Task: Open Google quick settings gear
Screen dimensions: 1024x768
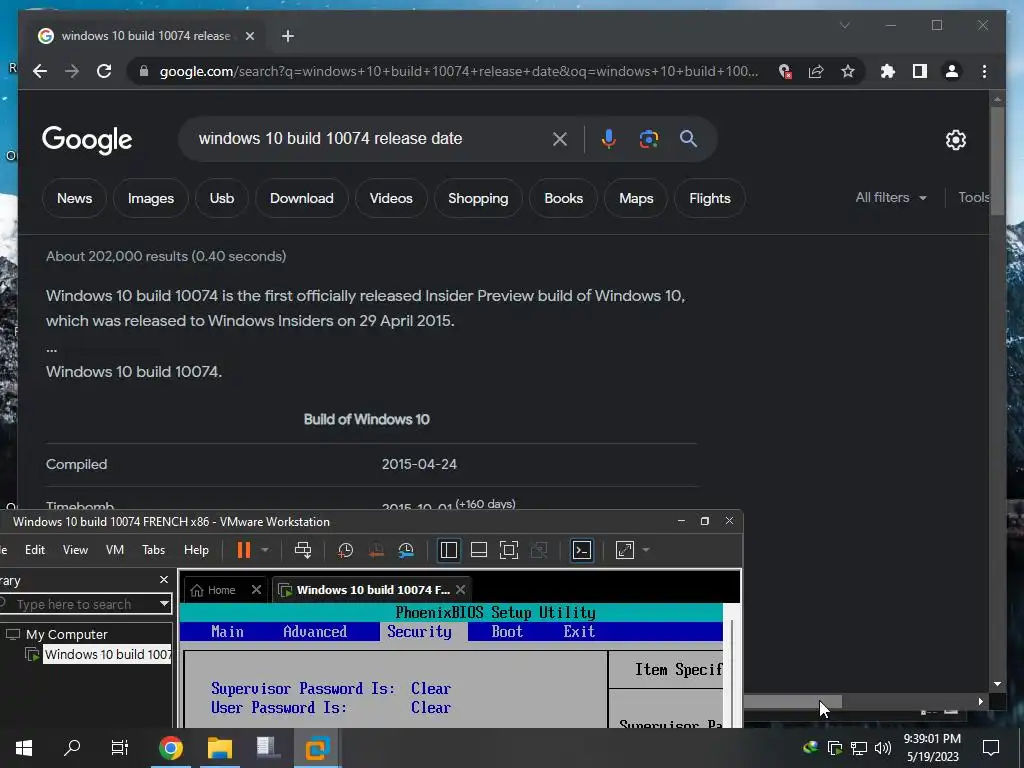Action: [x=956, y=140]
